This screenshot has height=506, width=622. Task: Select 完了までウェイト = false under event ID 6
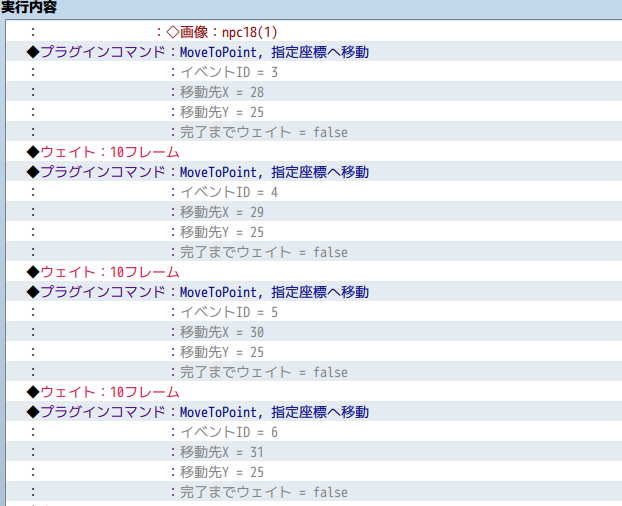pos(314,492)
